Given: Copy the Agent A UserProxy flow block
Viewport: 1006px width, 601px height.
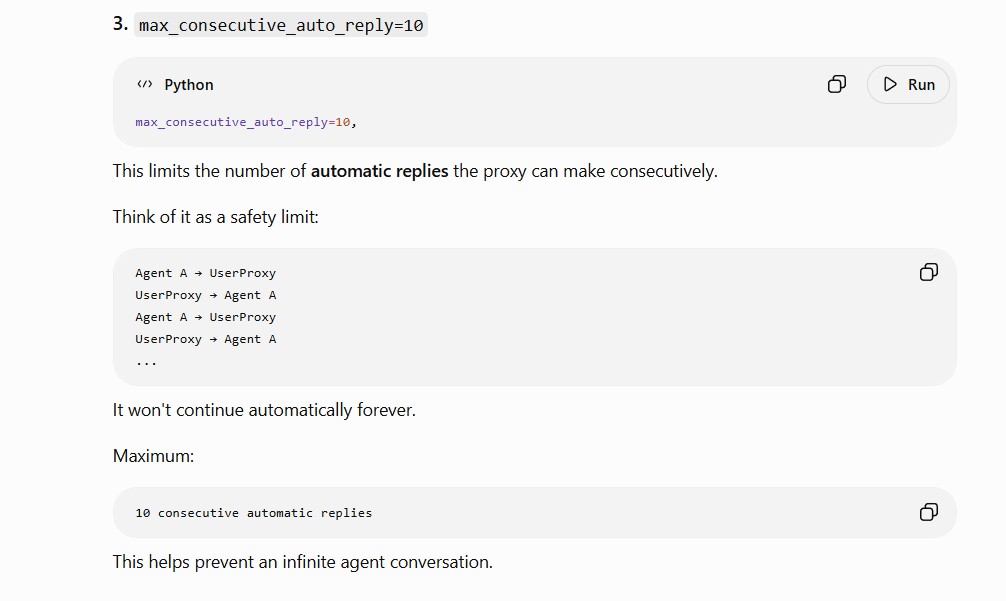Looking at the screenshot, I should point(928,272).
